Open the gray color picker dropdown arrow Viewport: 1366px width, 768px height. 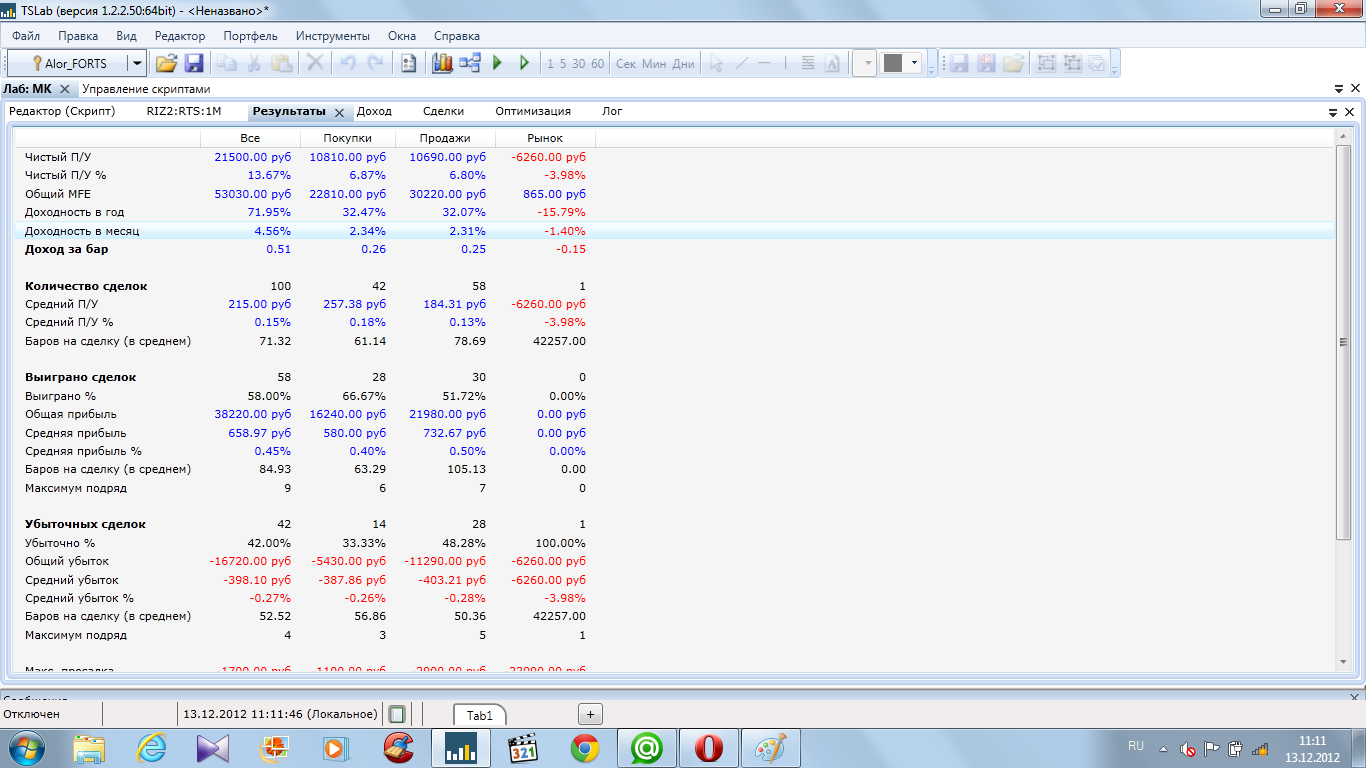pyautogui.click(x=914, y=63)
